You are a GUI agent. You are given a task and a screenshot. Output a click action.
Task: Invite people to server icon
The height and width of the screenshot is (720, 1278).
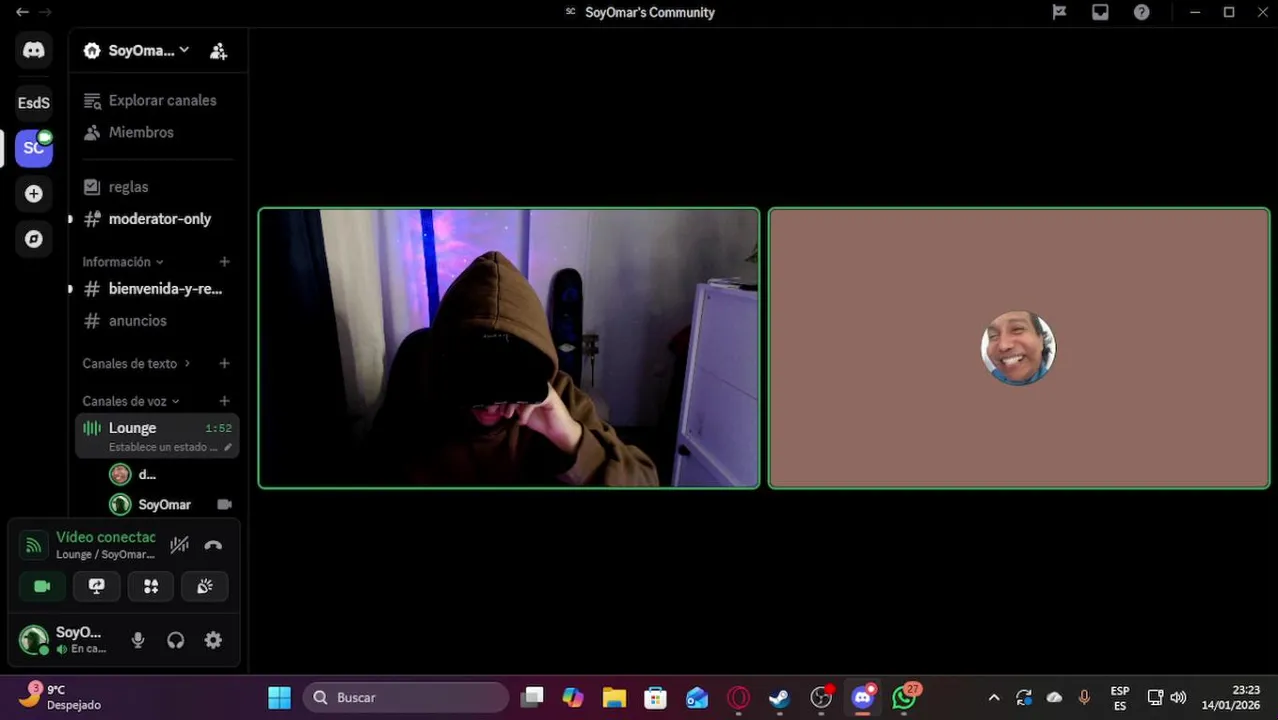tap(218, 51)
